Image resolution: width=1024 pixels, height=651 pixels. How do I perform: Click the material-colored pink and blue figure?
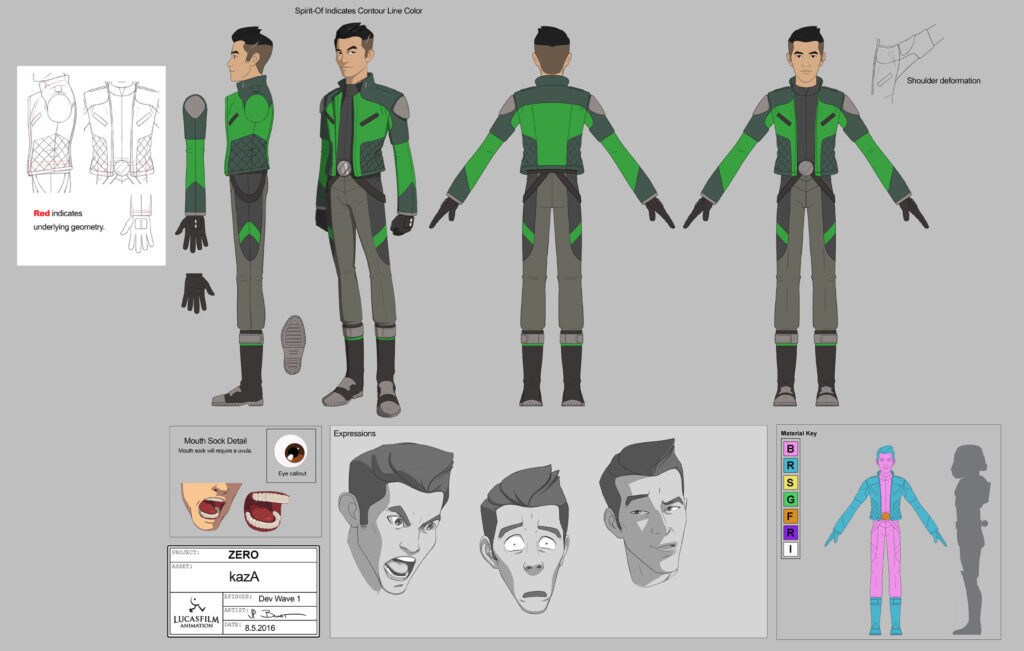[885, 540]
